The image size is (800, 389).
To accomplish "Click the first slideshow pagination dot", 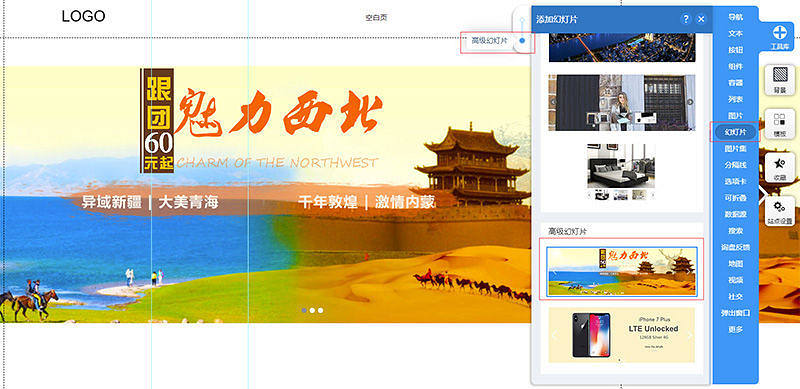I will [304, 310].
